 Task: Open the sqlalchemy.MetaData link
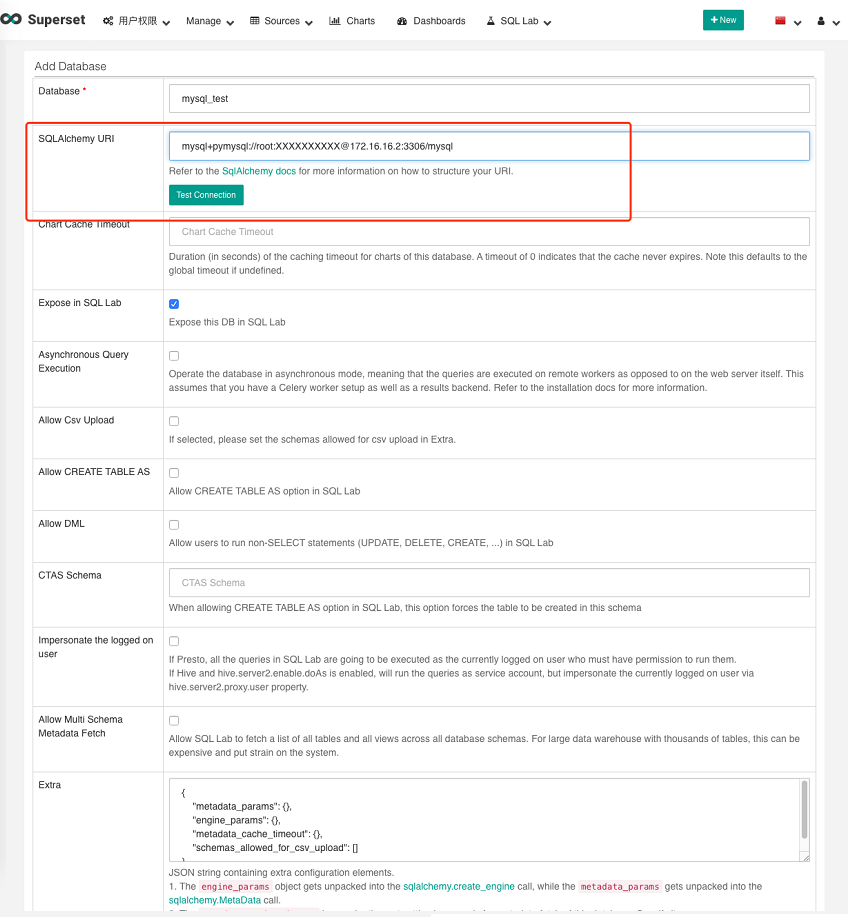[x=215, y=900]
